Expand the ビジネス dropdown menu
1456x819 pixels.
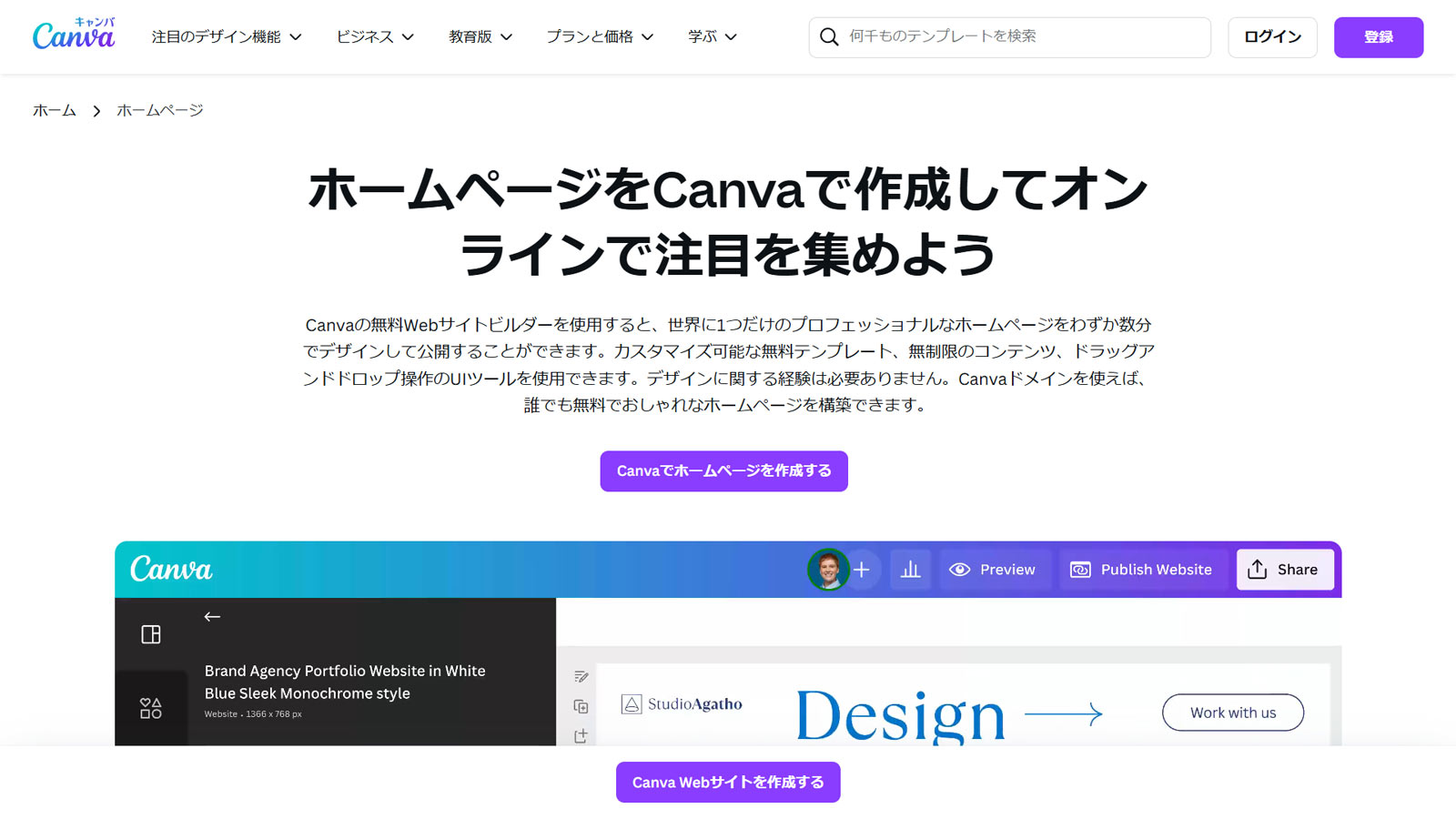click(x=375, y=36)
